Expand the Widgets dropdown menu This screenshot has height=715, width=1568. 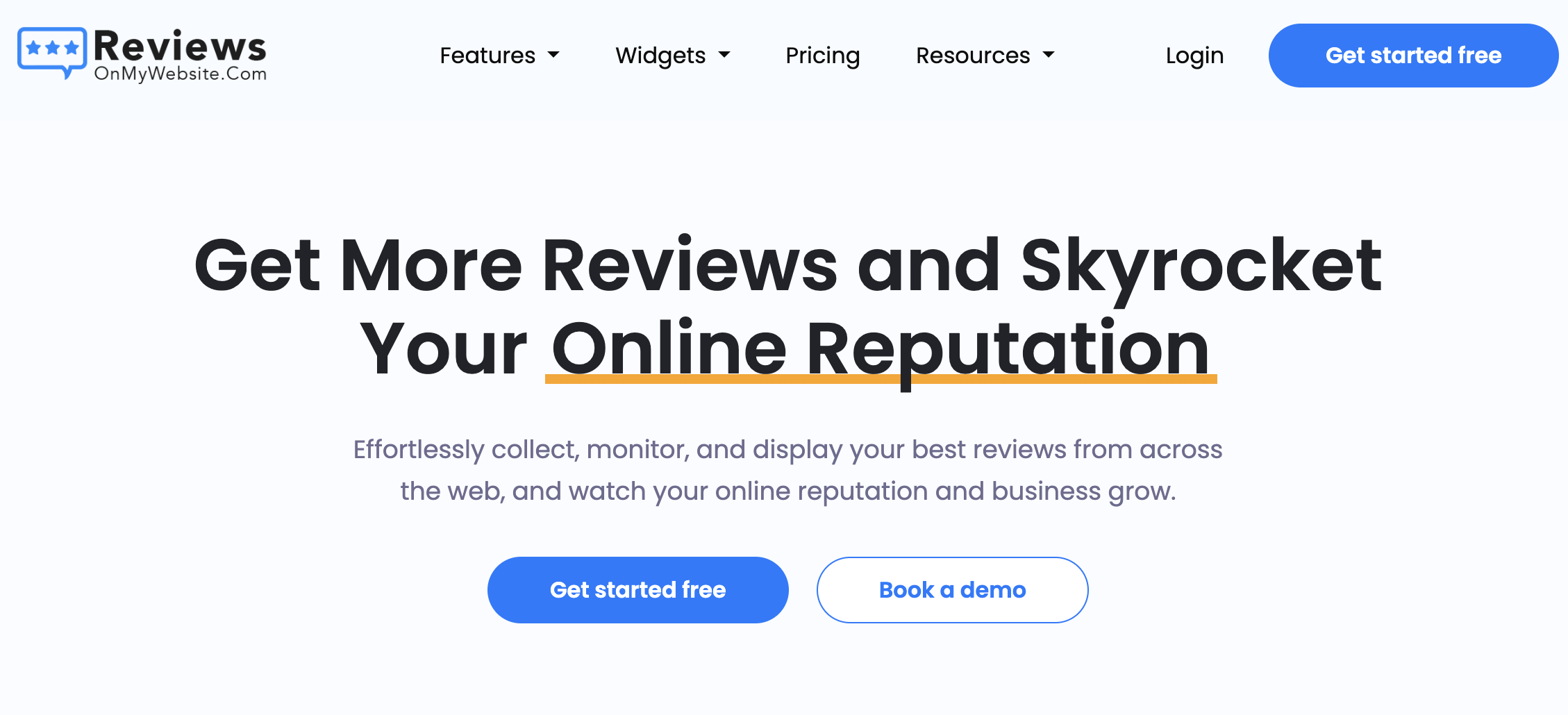[672, 56]
